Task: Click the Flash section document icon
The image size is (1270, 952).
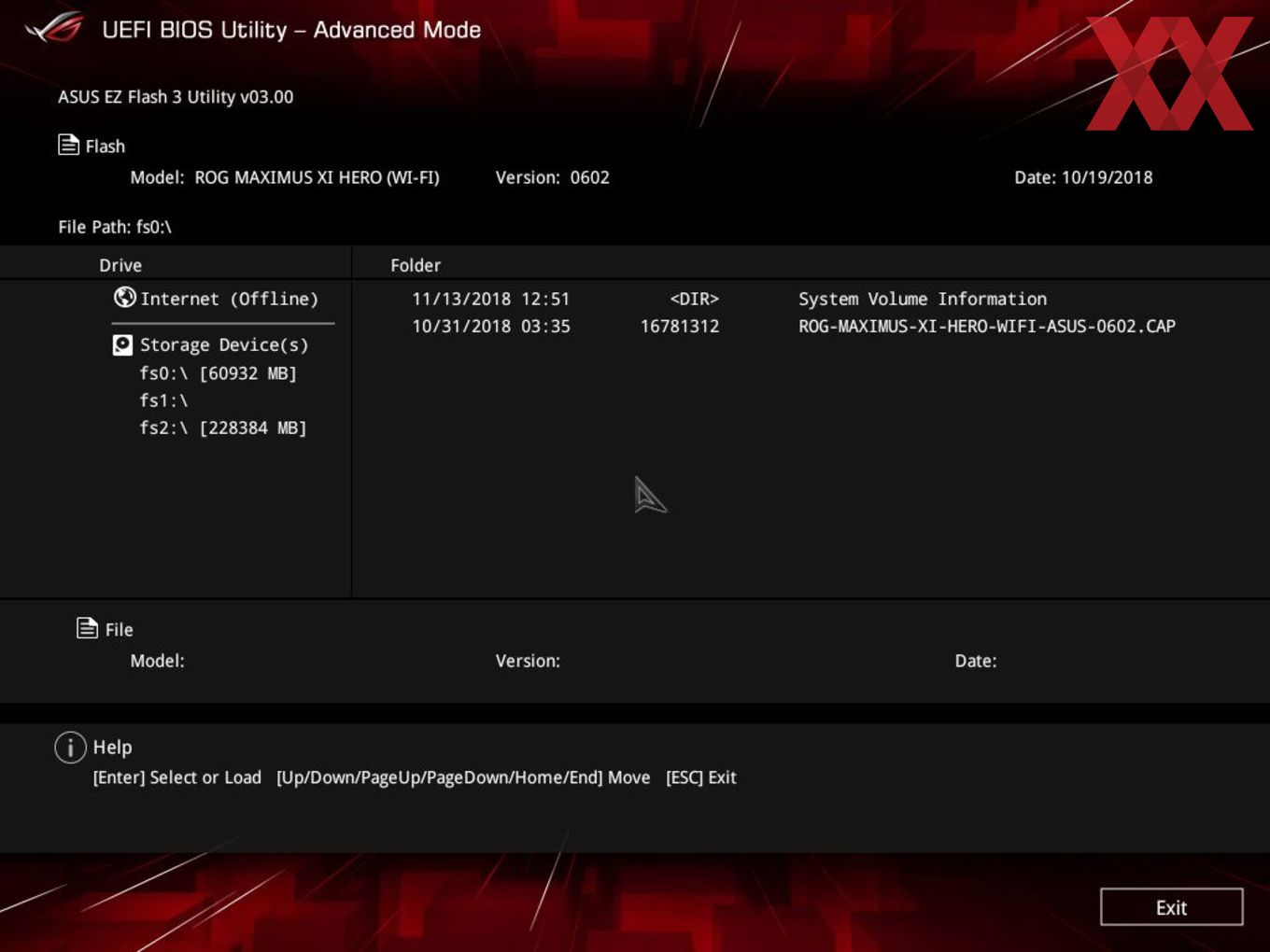Action: [x=68, y=145]
